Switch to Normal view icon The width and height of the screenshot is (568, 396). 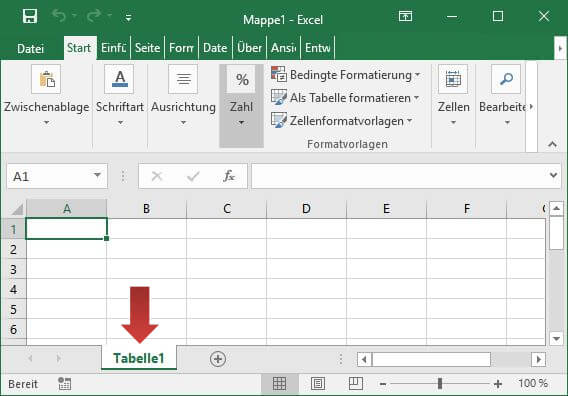[280, 384]
